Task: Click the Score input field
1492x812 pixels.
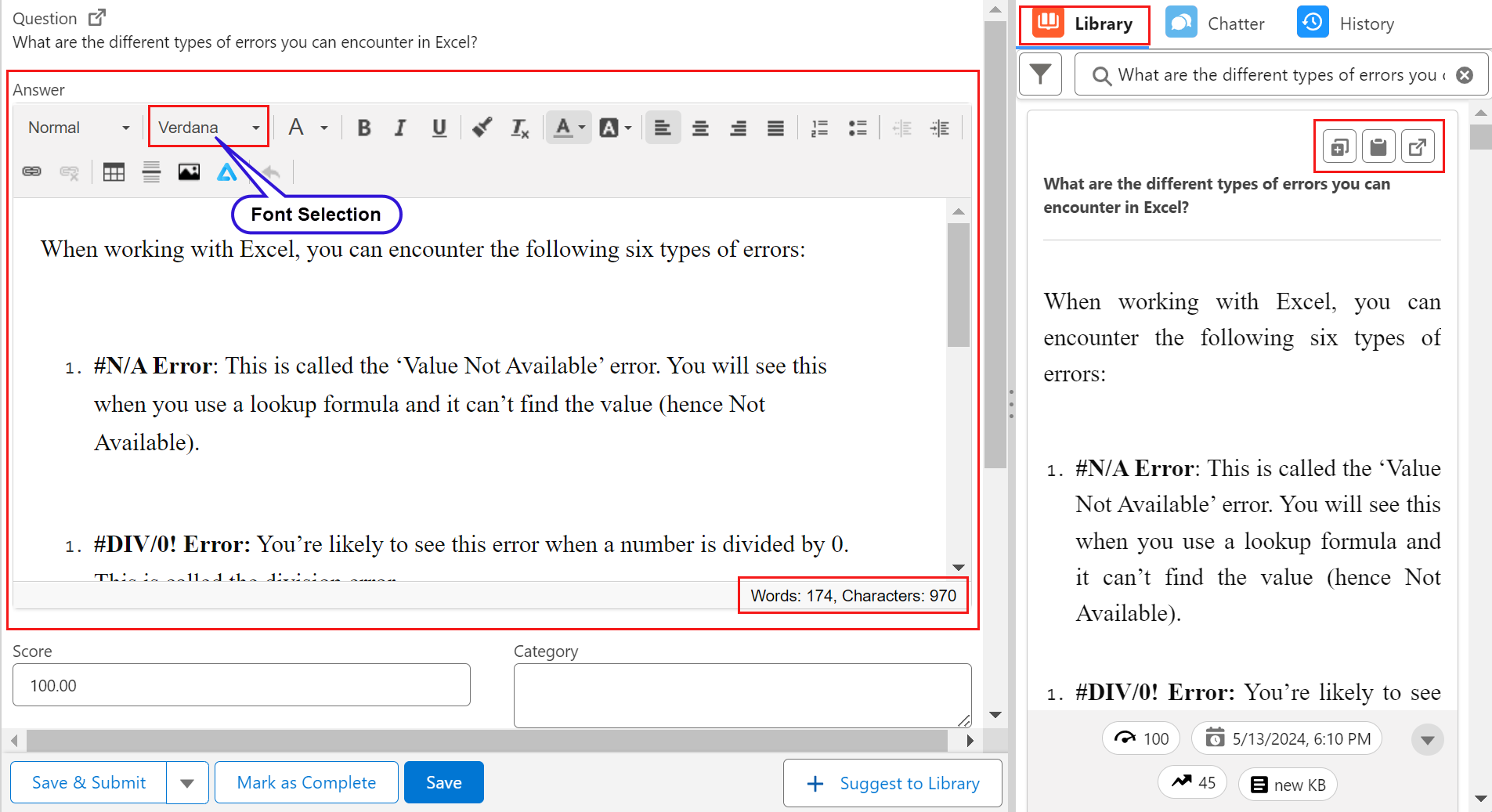Action: click(241, 685)
